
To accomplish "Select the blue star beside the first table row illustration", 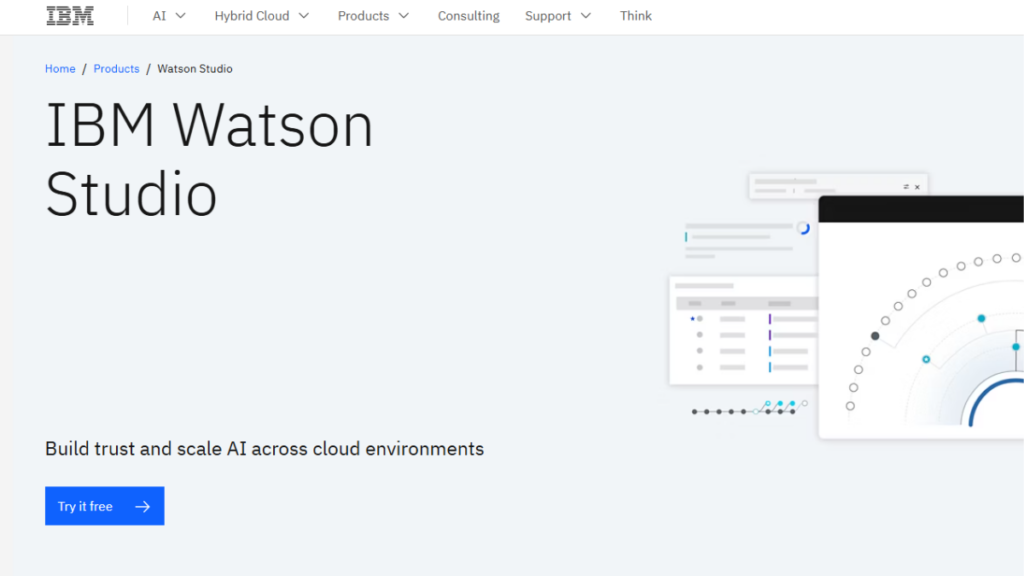I will tap(692, 318).
